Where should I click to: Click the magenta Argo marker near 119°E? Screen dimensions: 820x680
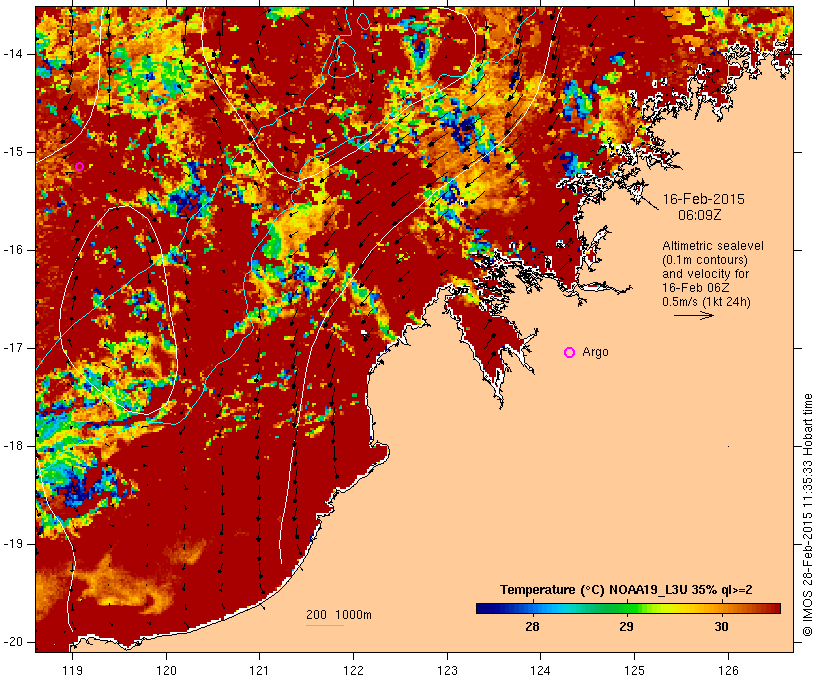79,167
